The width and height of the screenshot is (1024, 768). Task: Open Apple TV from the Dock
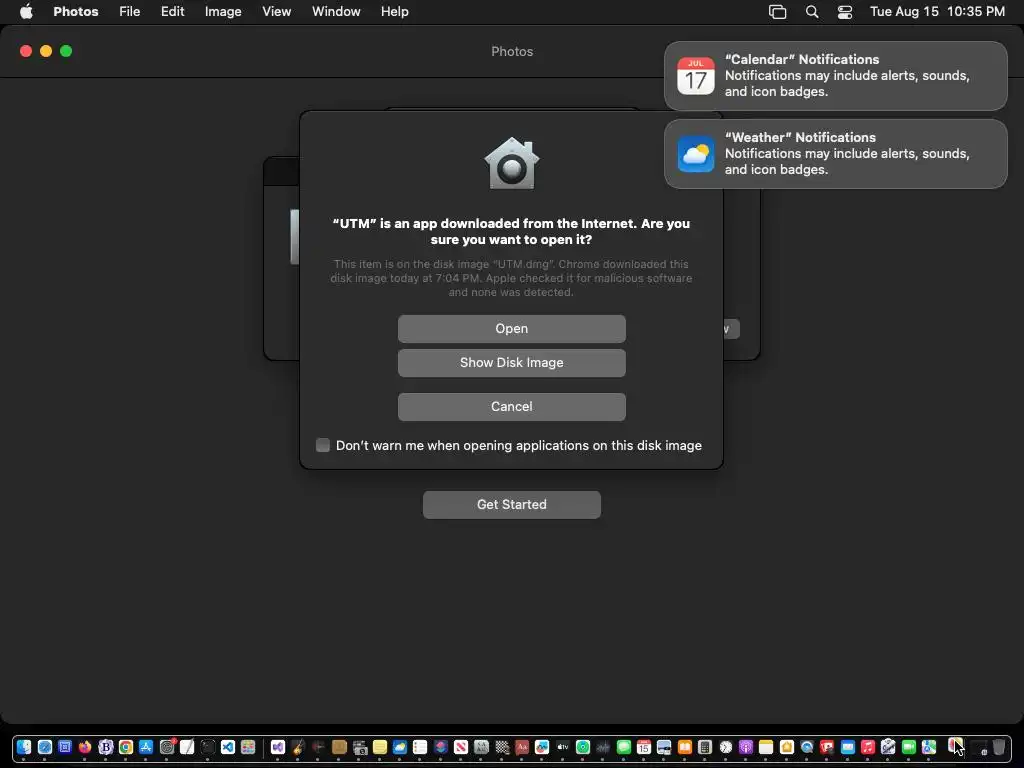tap(562, 747)
